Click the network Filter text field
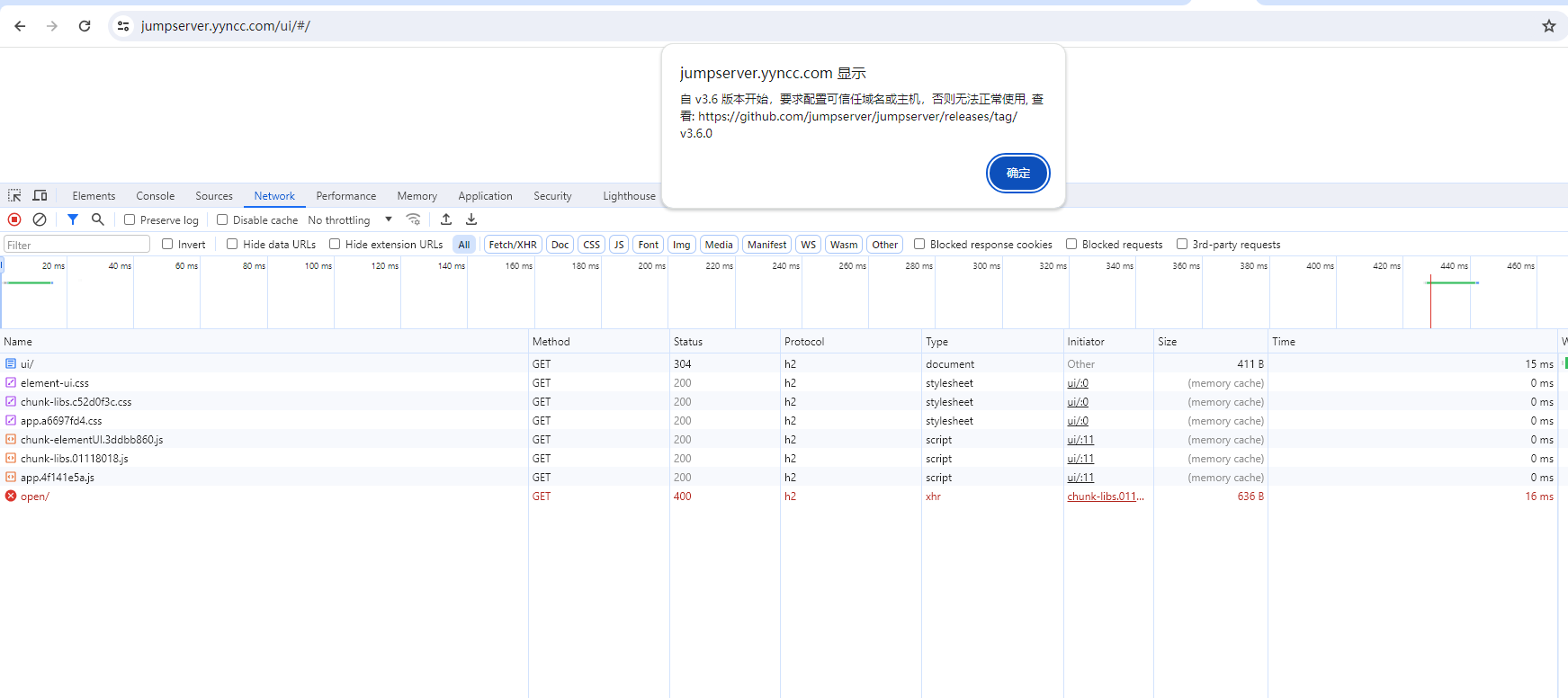 pos(77,244)
